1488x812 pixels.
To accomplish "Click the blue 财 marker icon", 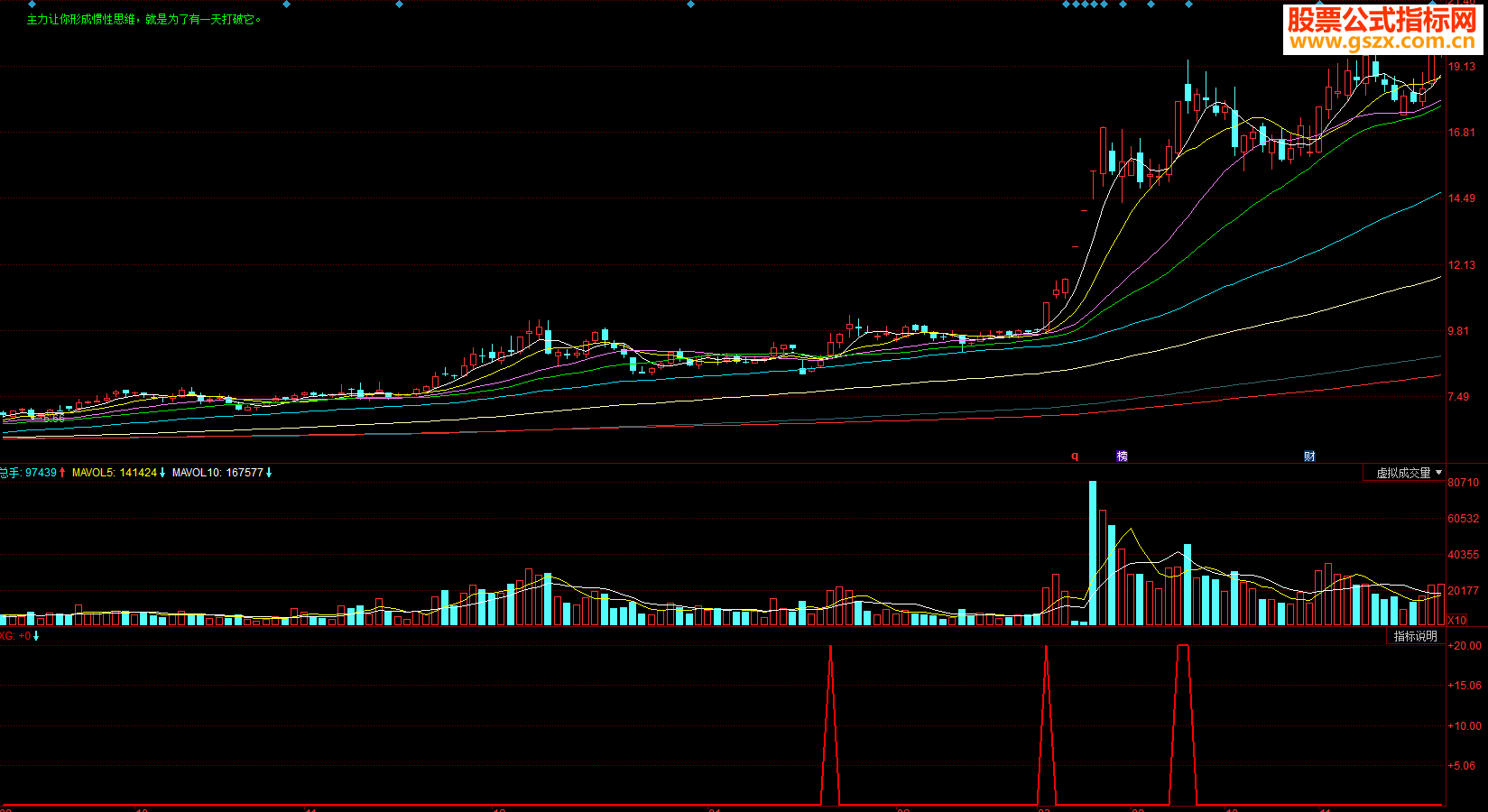I will pos(1309,457).
